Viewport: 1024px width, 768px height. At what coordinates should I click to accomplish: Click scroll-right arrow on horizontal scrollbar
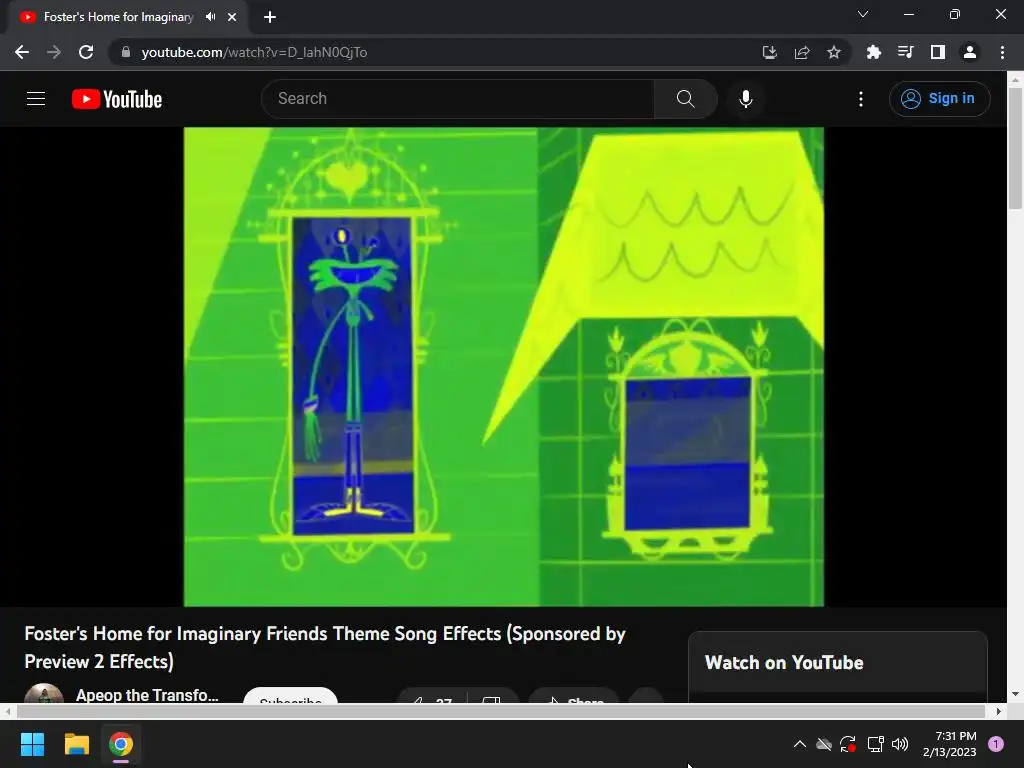pos(999,711)
